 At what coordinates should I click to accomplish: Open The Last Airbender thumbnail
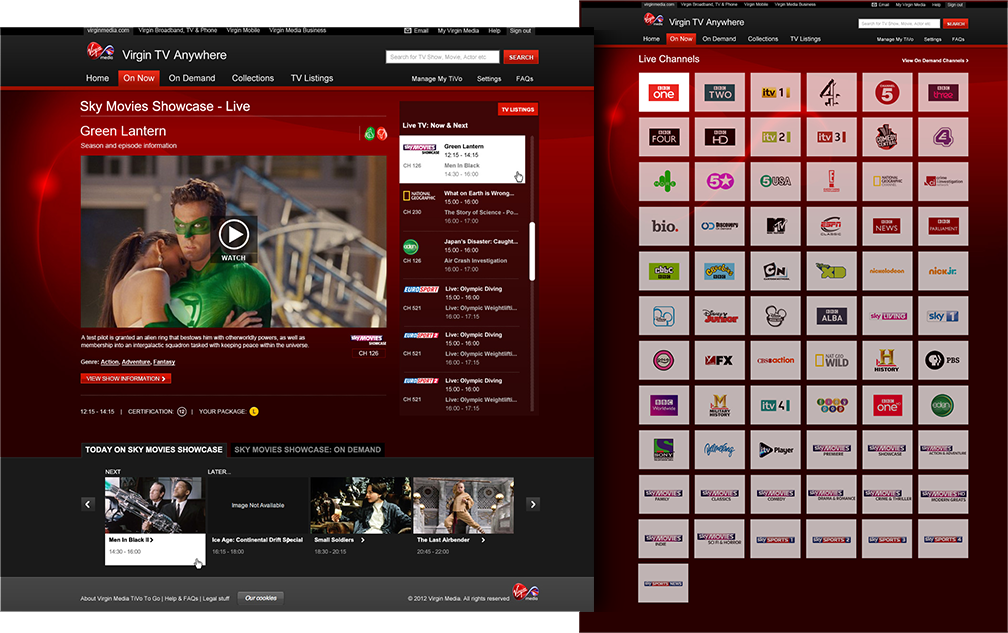tap(464, 505)
